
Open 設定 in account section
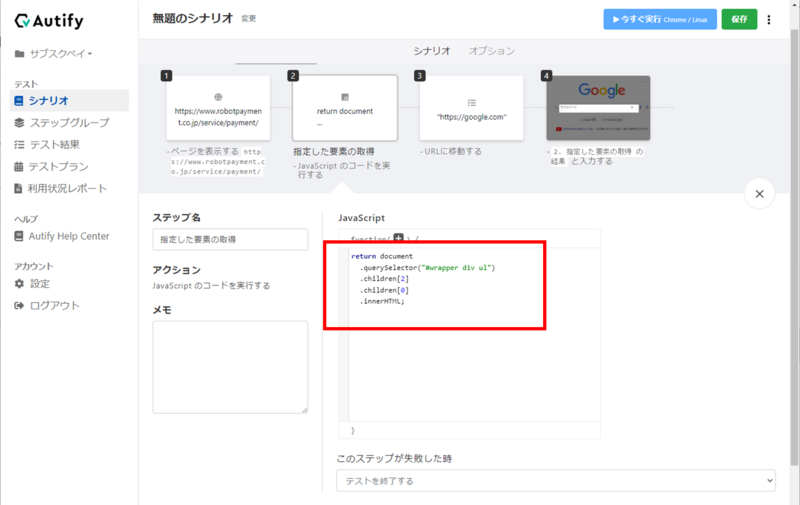pyautogui.click(x=40, y=284)
